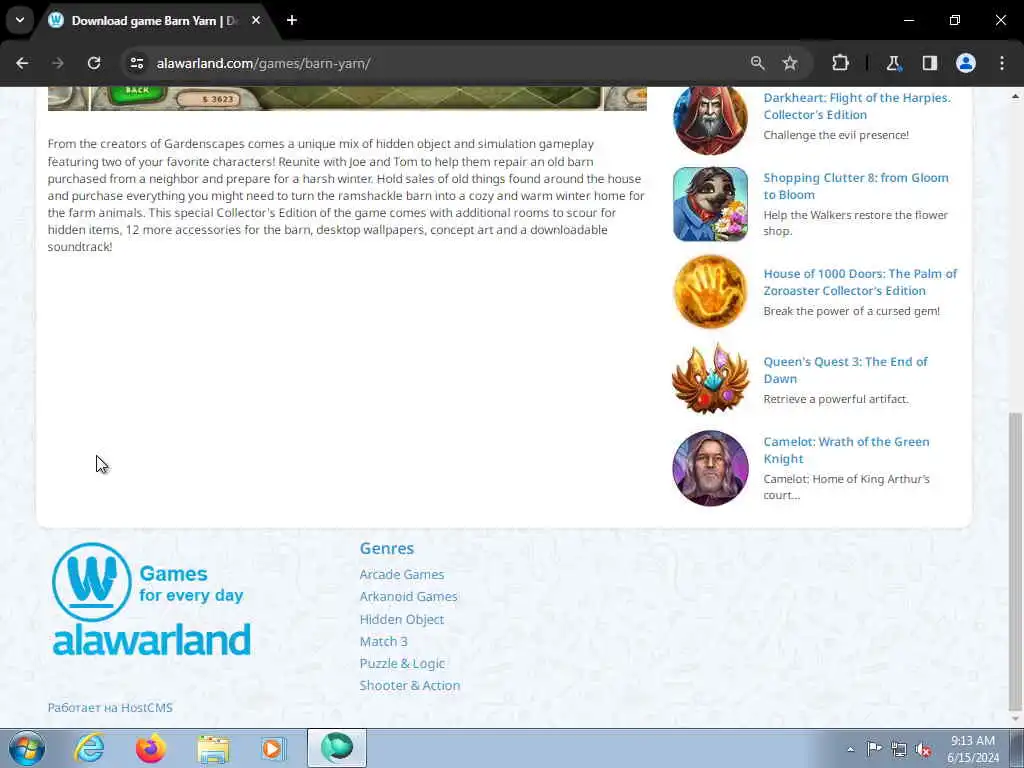Toggle the browser side panel
Screen dimensions: 1024x768
pos(930,63)
